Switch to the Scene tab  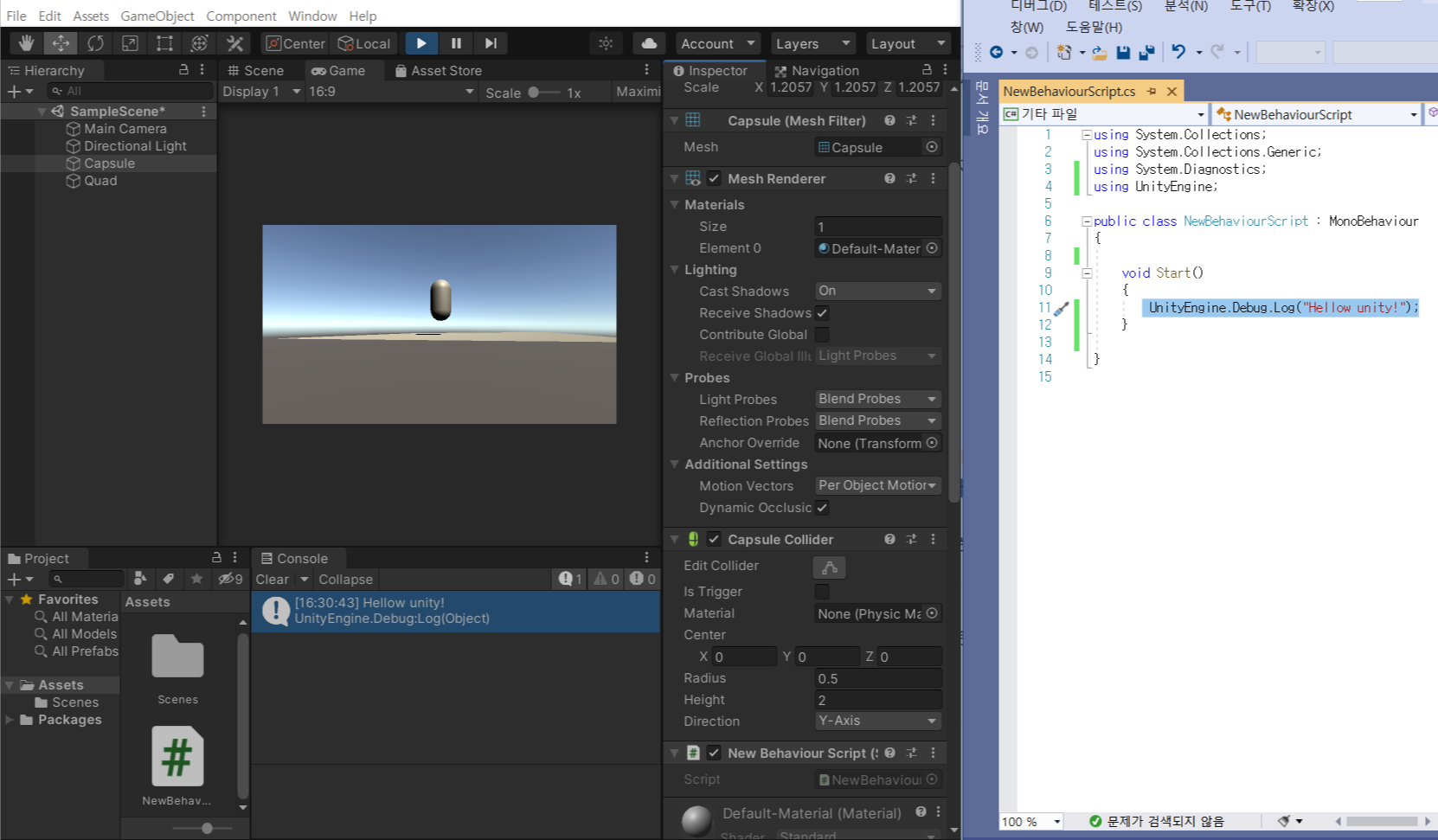point(256,71)
